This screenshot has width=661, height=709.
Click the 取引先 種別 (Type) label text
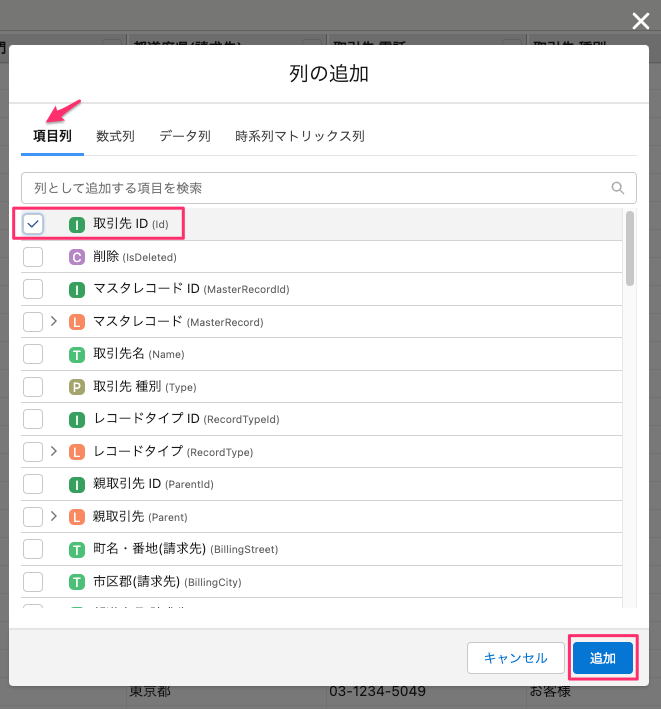click(x=145, y=387)
